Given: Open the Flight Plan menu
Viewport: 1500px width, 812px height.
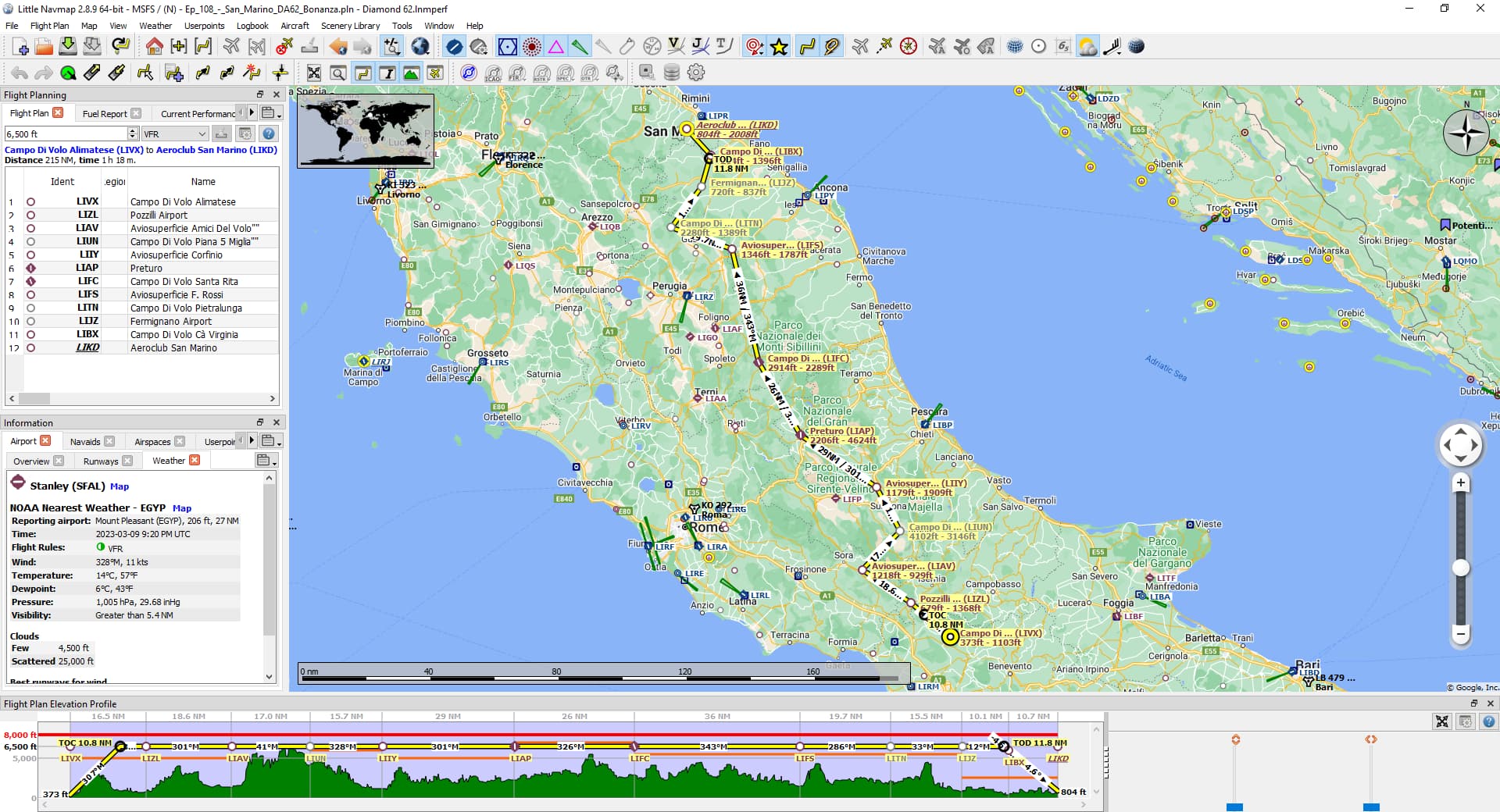Looking at the screenshot, I should [49, 26].
